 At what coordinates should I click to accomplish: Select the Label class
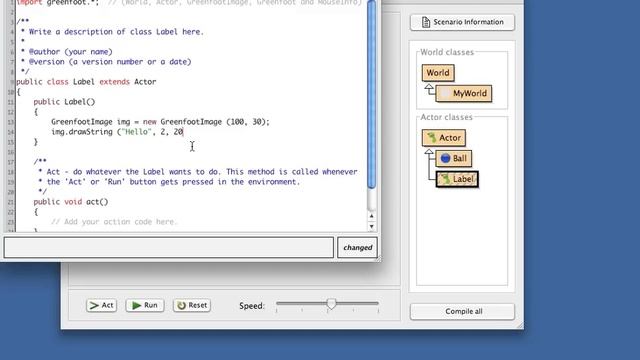(457, 179)
